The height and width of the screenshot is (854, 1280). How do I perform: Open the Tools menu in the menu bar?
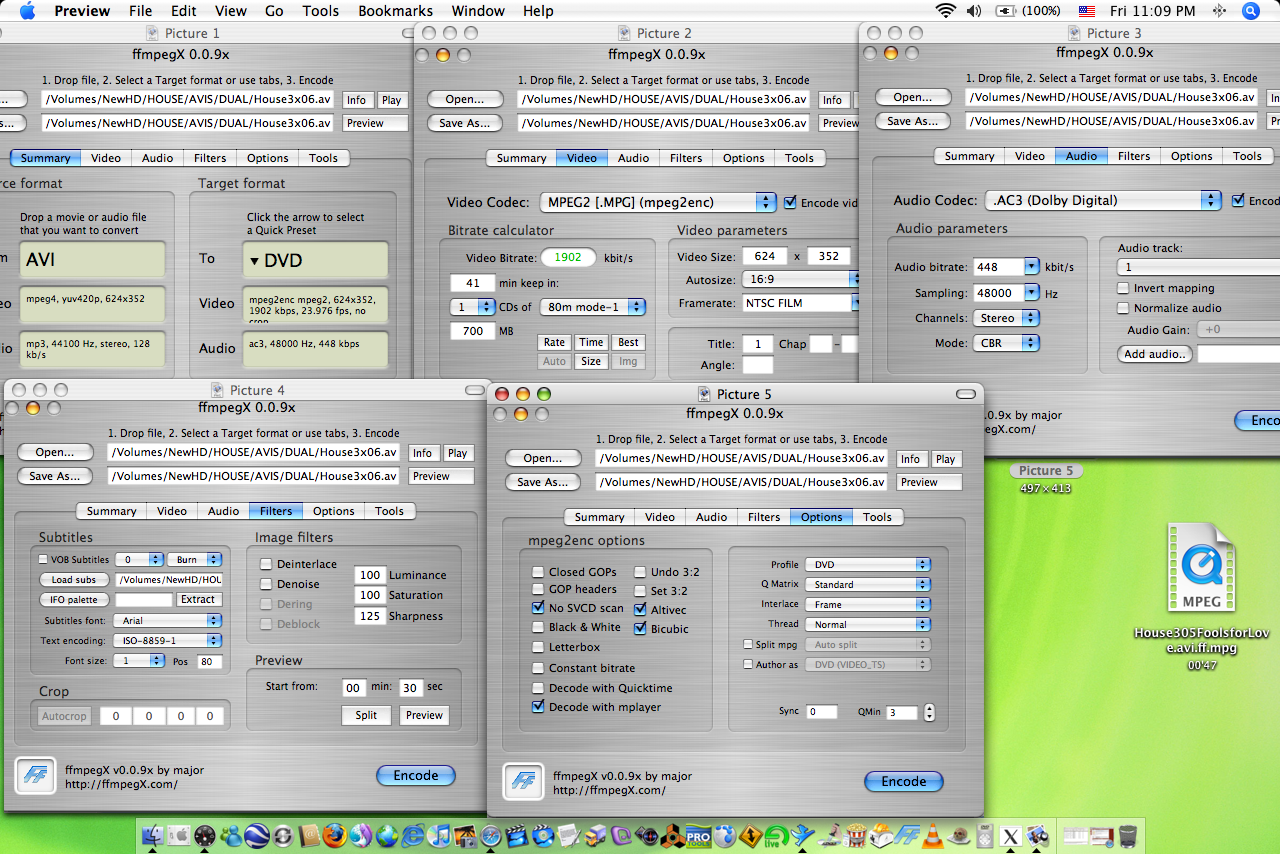[321, 11]
